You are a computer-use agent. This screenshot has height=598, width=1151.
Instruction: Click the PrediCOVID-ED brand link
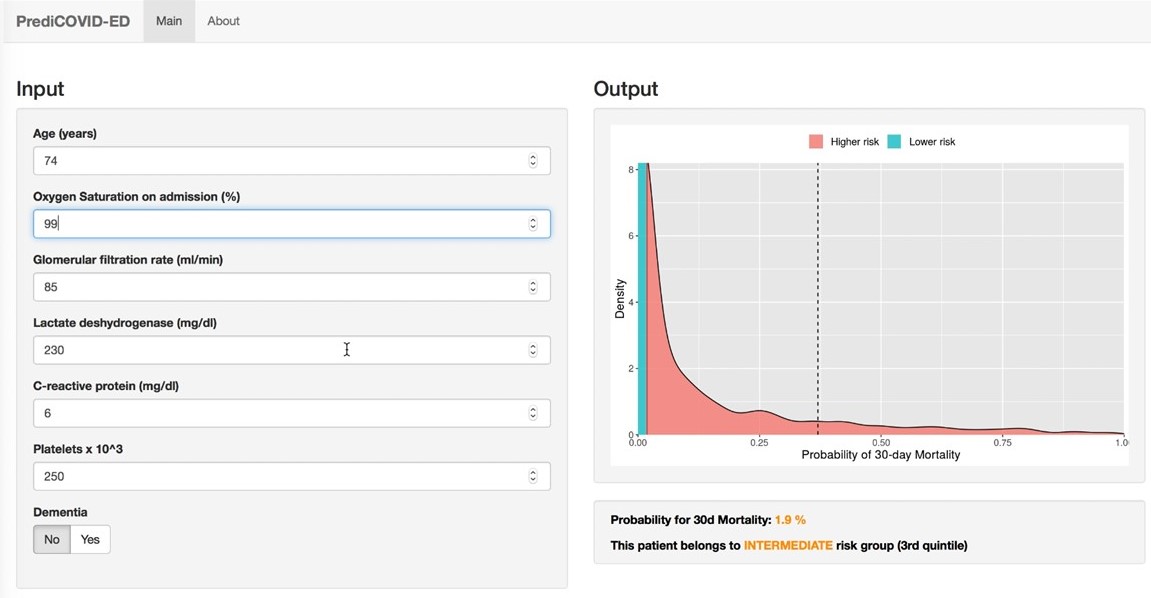pos(73,21)
